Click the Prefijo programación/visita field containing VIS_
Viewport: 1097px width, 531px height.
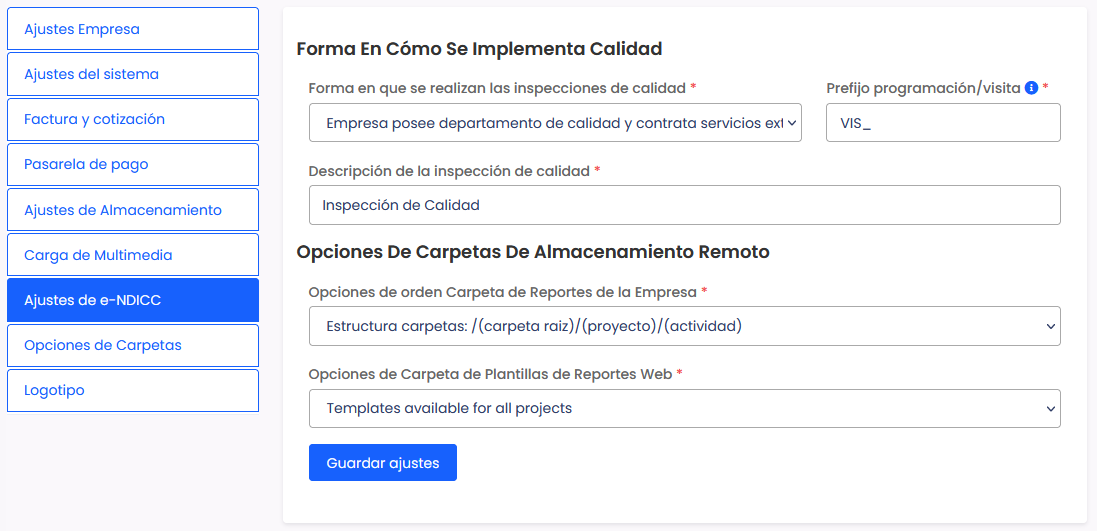(x=942, y=123)
